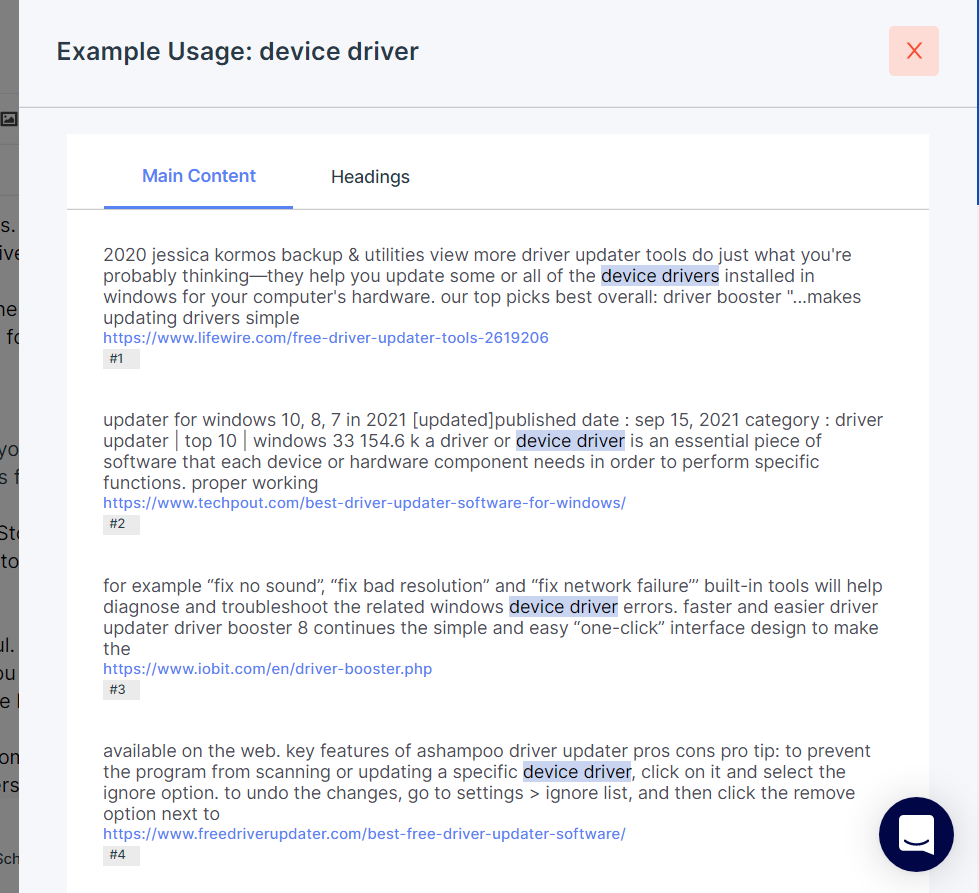This screenshot has width=979, height=893.
Task: Click the #3 rank badge
Action: point(121,689)
